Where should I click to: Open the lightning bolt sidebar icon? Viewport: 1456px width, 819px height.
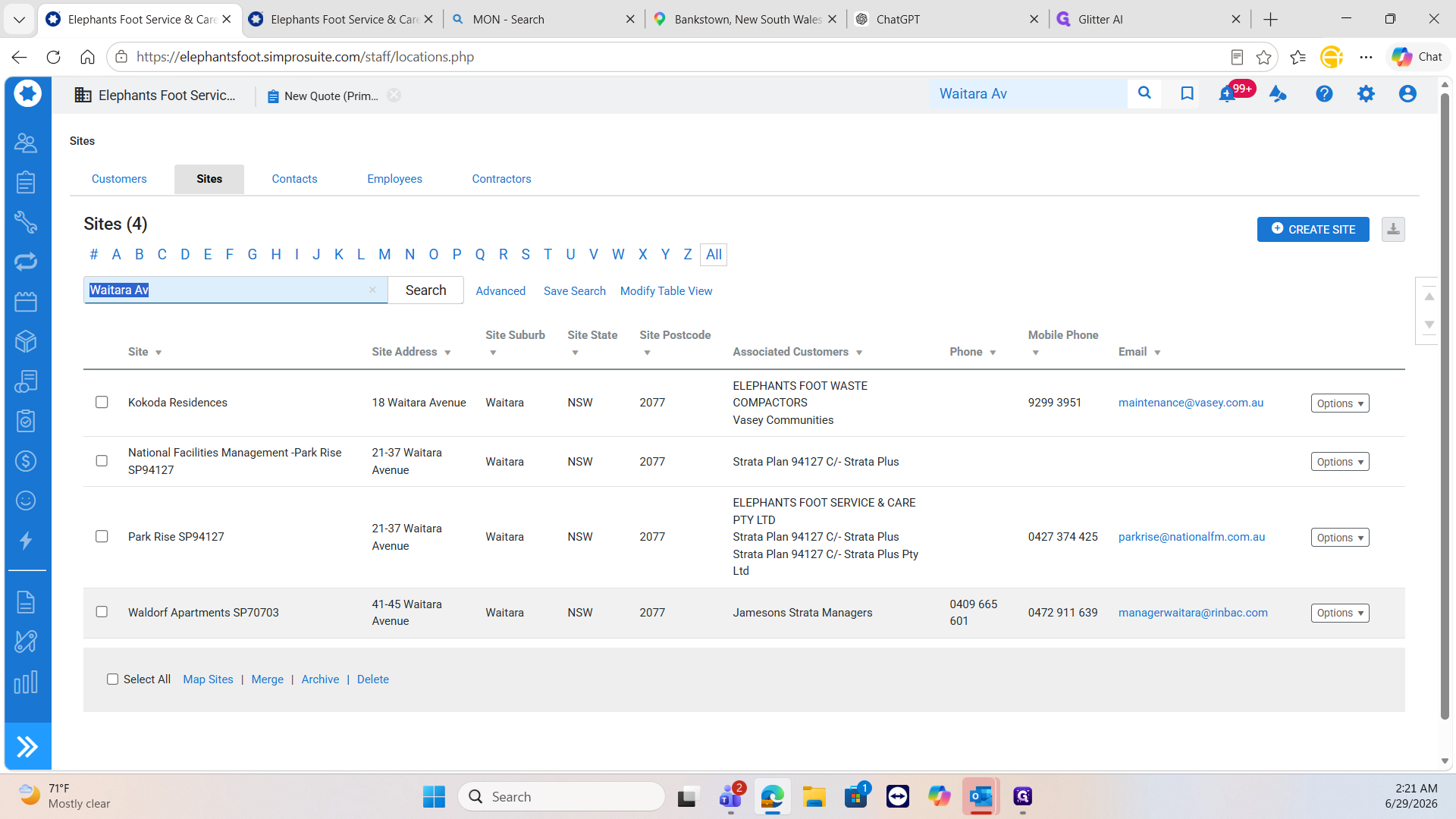(26, 541)
